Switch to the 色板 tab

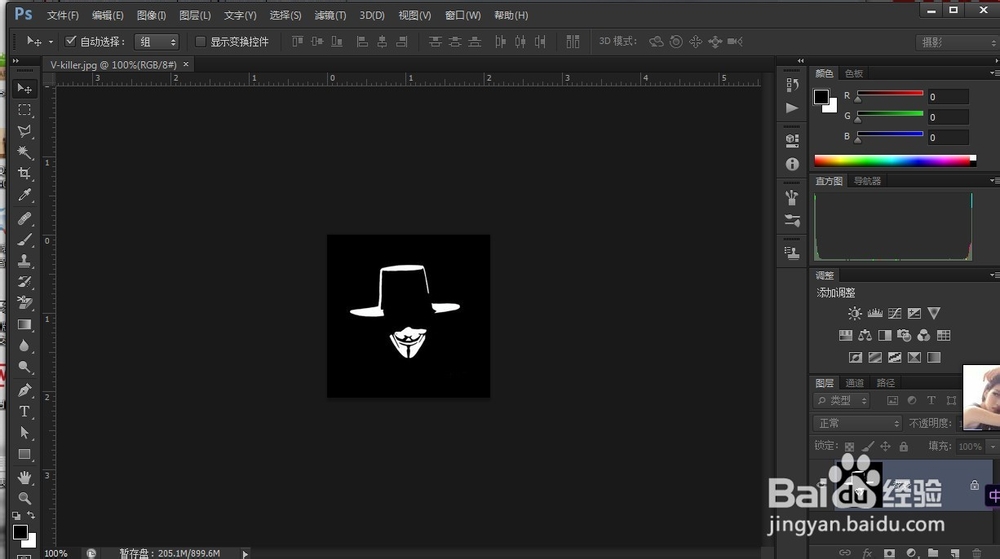(x=853, y=73)
